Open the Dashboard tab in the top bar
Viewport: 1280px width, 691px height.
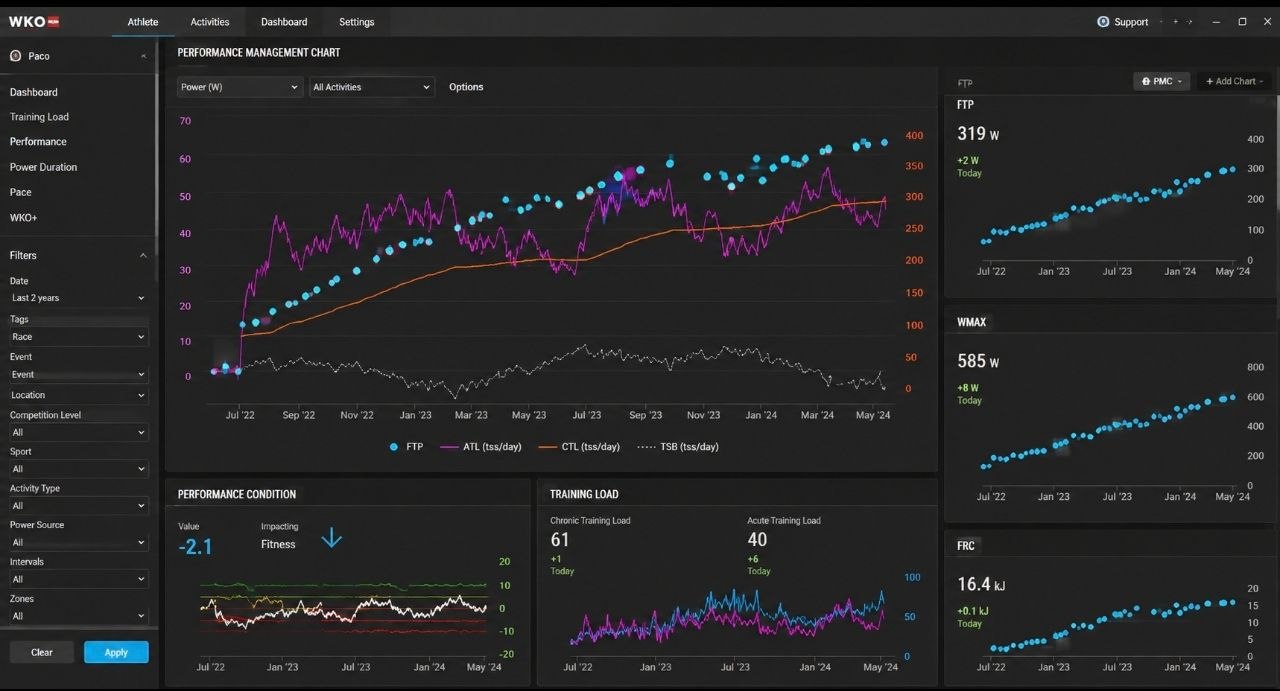pyautogui.click(x=284, y=22)
